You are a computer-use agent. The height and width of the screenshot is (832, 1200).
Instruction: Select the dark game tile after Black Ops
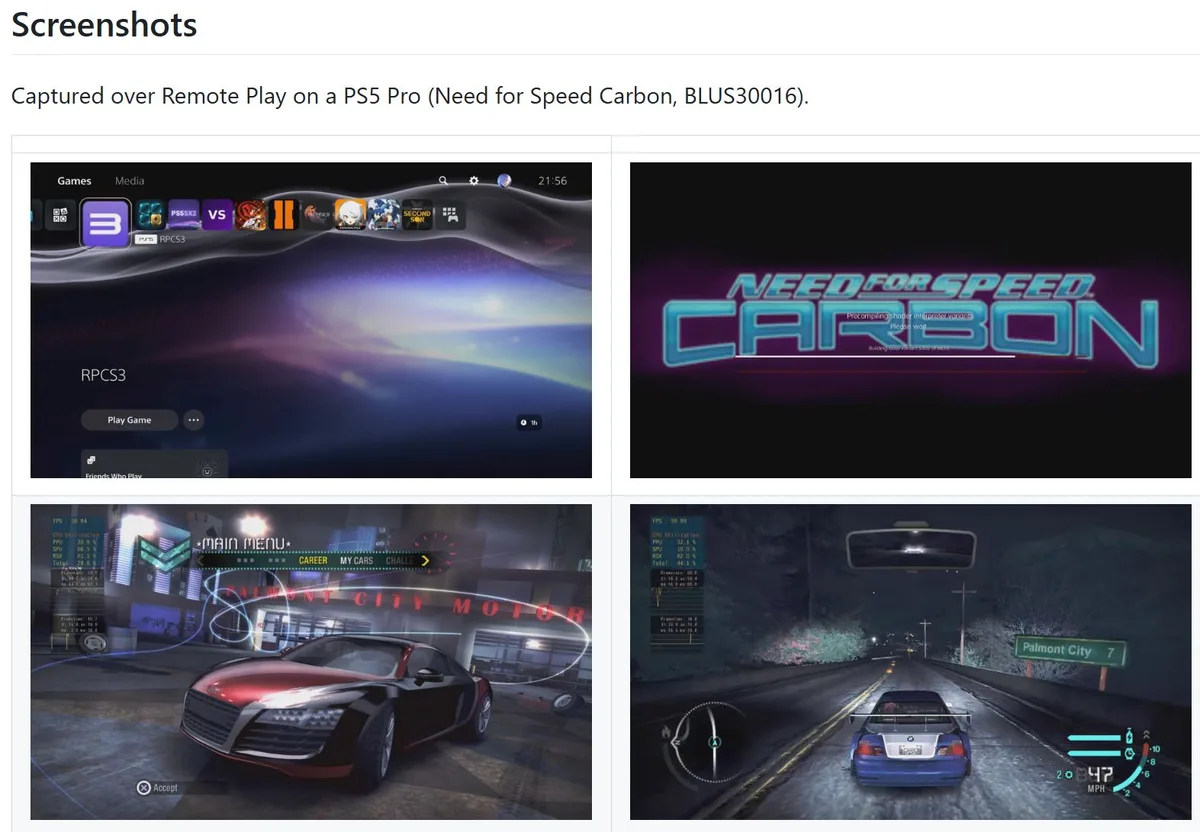click(317, 215)
